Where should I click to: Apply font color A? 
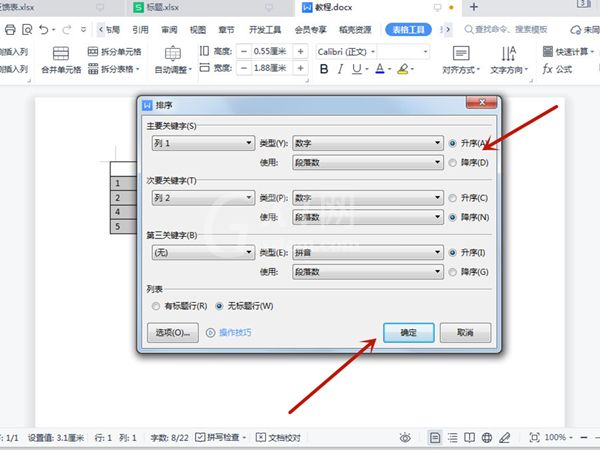click(x=380, y=69)
